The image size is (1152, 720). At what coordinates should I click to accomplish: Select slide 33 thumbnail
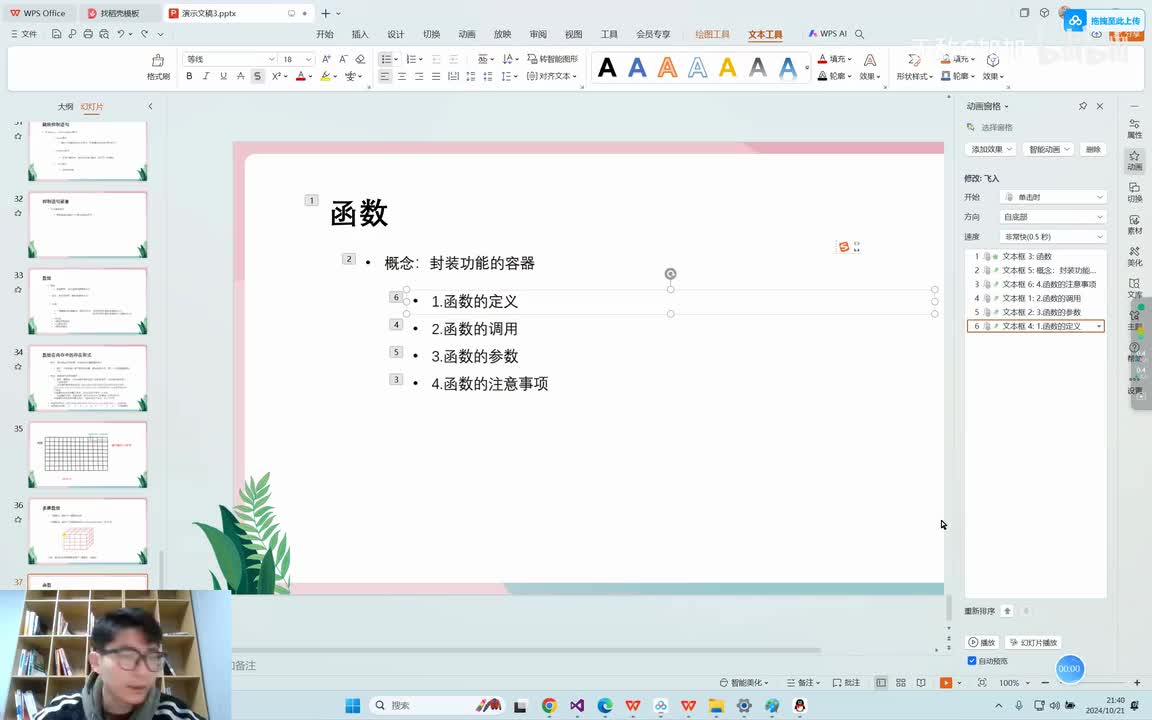(87, 300)
